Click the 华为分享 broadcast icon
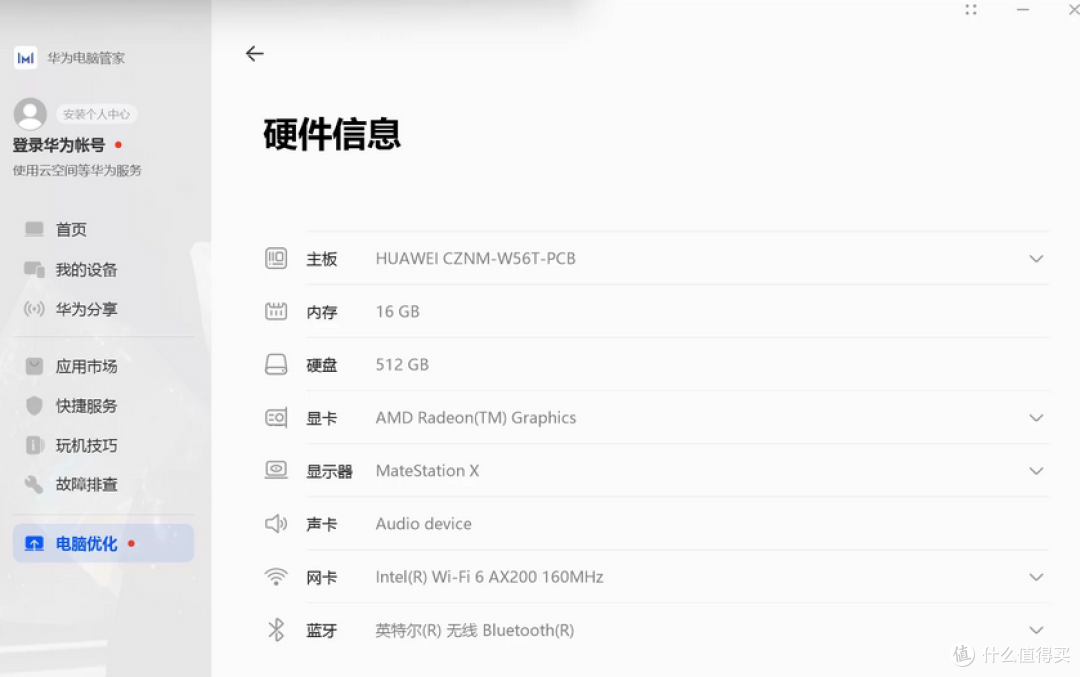The height and width of the screenshot is (677, 1080). (x=34, y=309)
